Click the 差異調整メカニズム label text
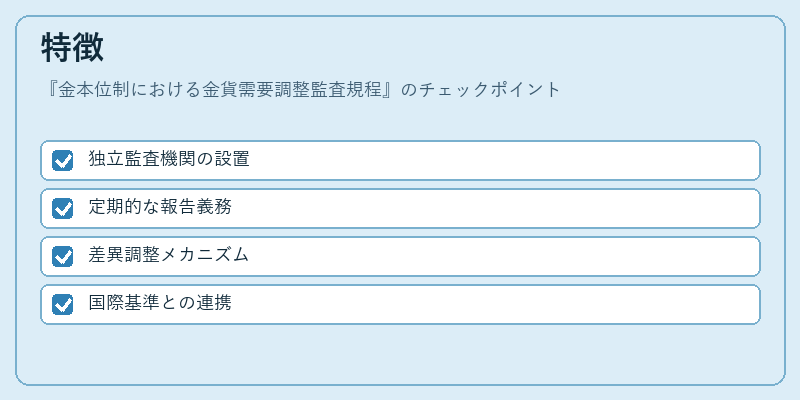The width and height of the screenshot is (800, 400). click(168, 255)
